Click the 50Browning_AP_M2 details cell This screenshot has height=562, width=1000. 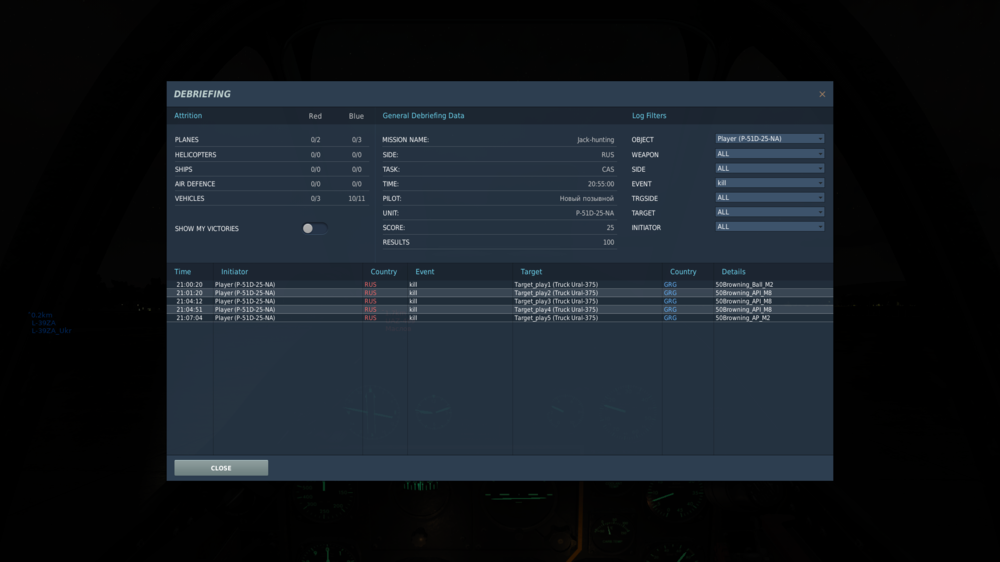coord(742,318)
